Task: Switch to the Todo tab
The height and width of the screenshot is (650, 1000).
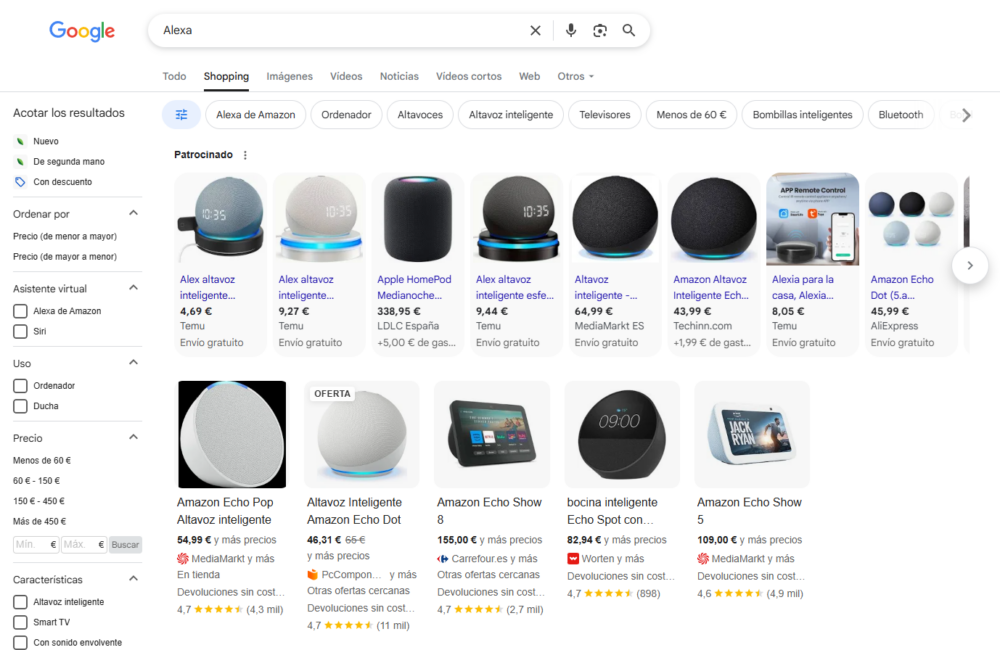Action: (174, 77)
